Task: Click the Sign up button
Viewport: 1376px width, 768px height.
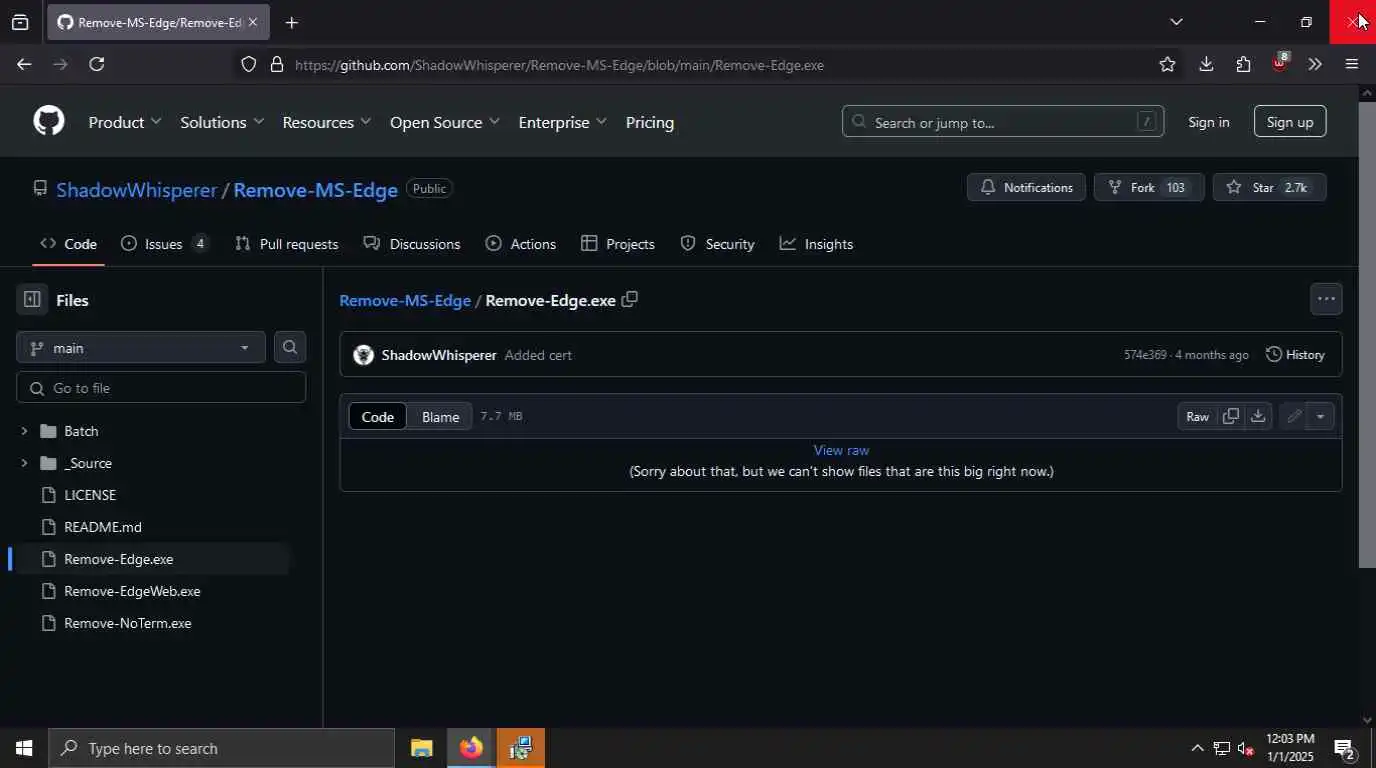Action: click(1290, 122)
